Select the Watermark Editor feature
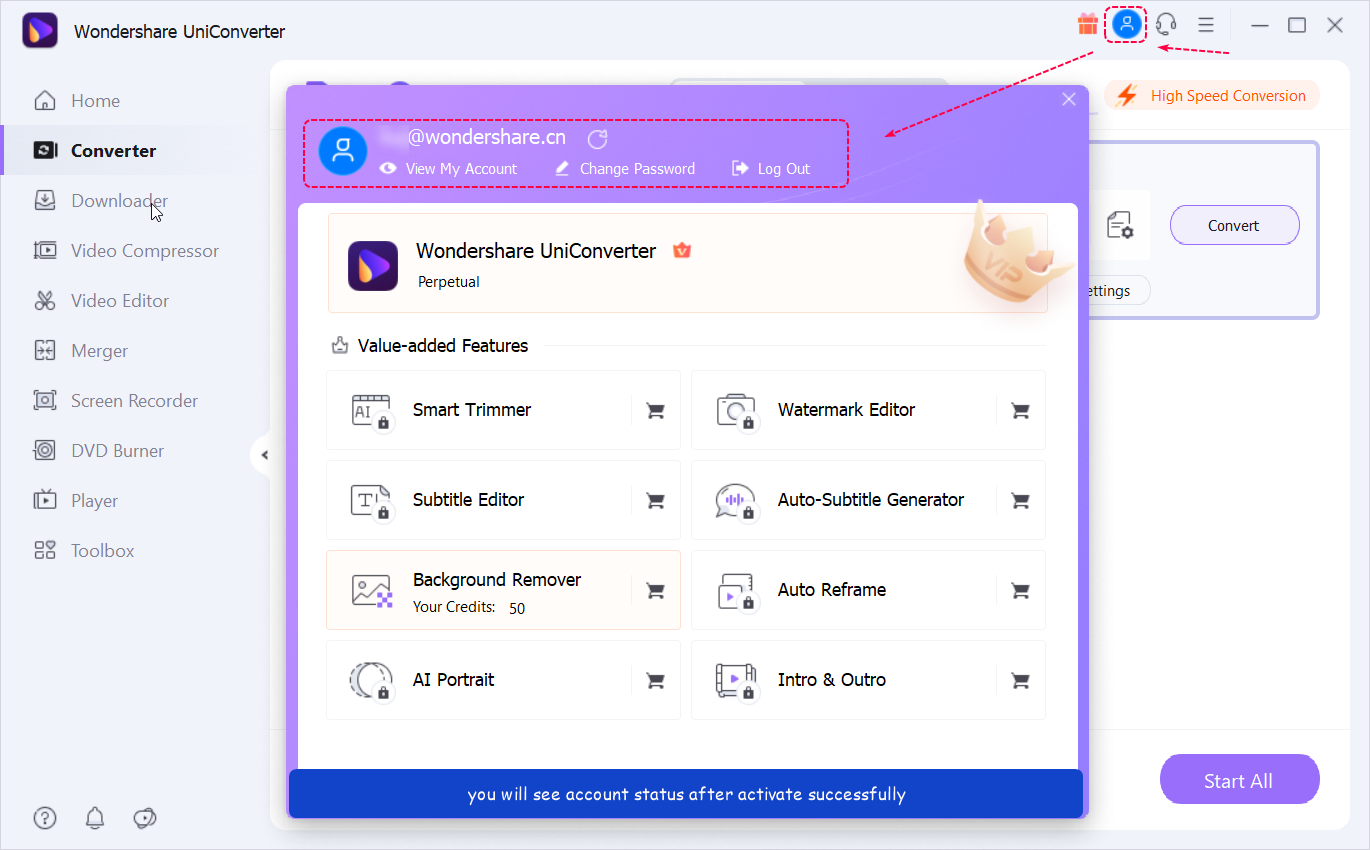Image resolution: width=1370 pixels, height=850 pixels. point(868,410)
